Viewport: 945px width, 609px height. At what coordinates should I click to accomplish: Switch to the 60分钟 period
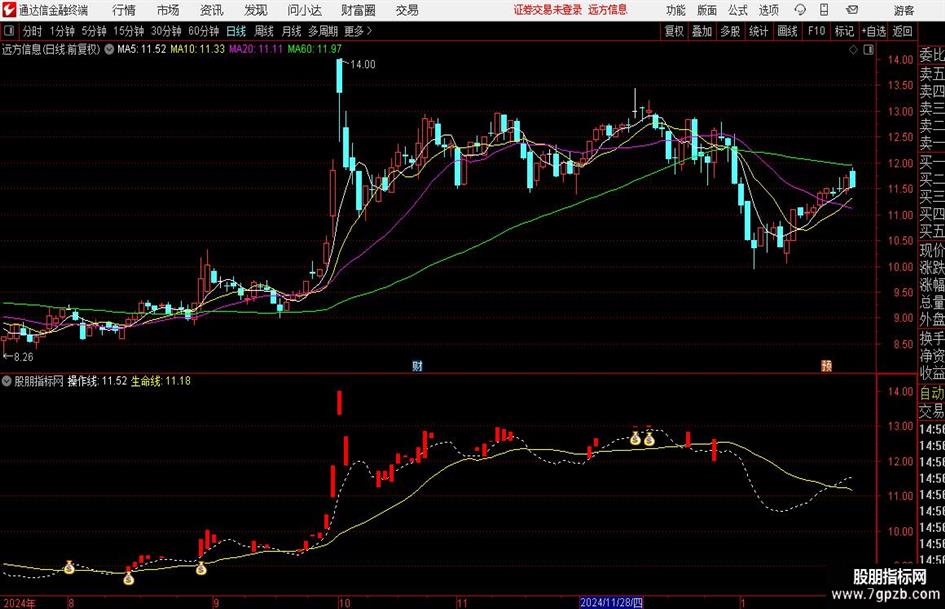point(204,31)
